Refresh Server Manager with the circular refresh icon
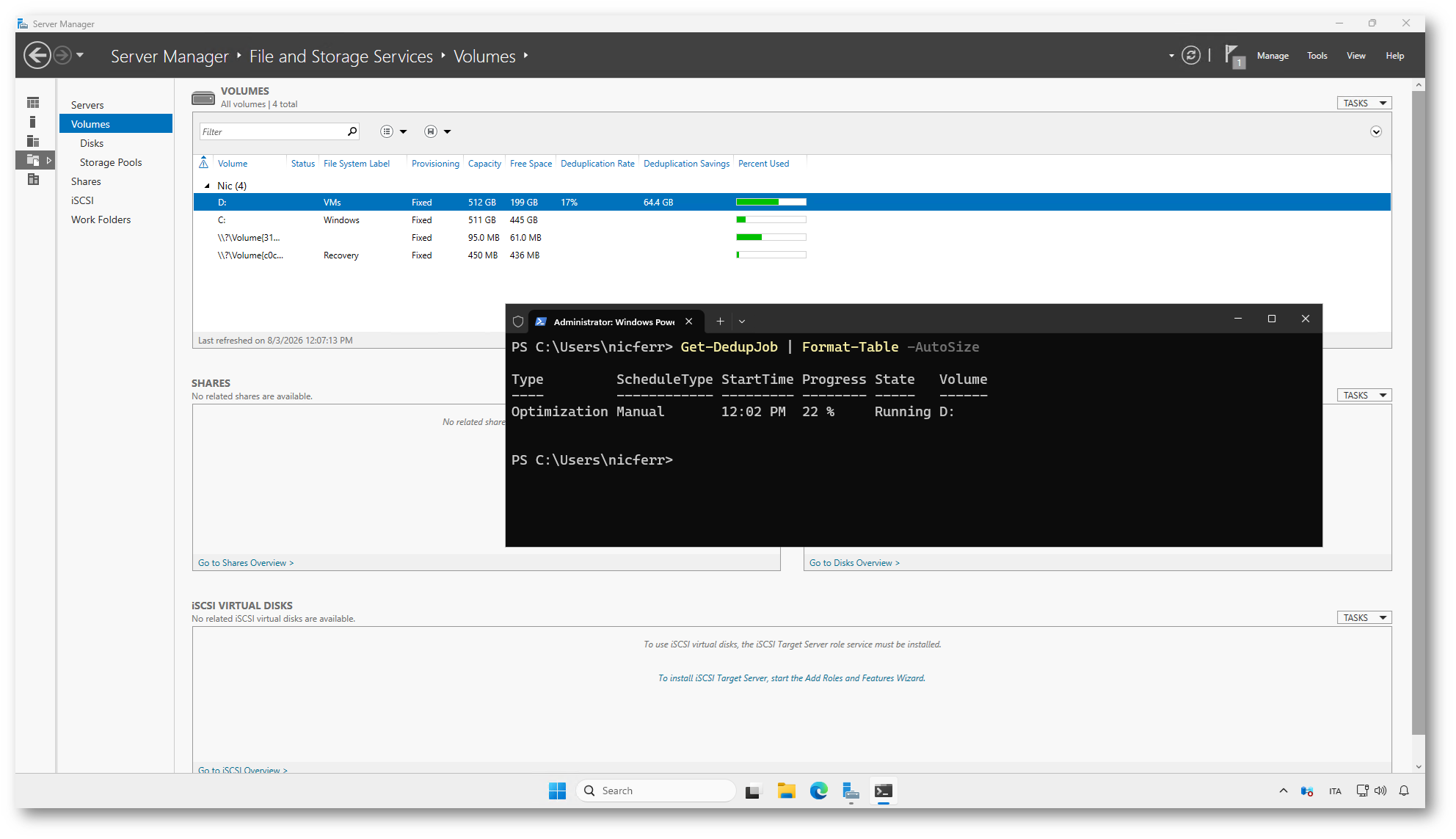1456x839 pixels. coord(1191,55)
